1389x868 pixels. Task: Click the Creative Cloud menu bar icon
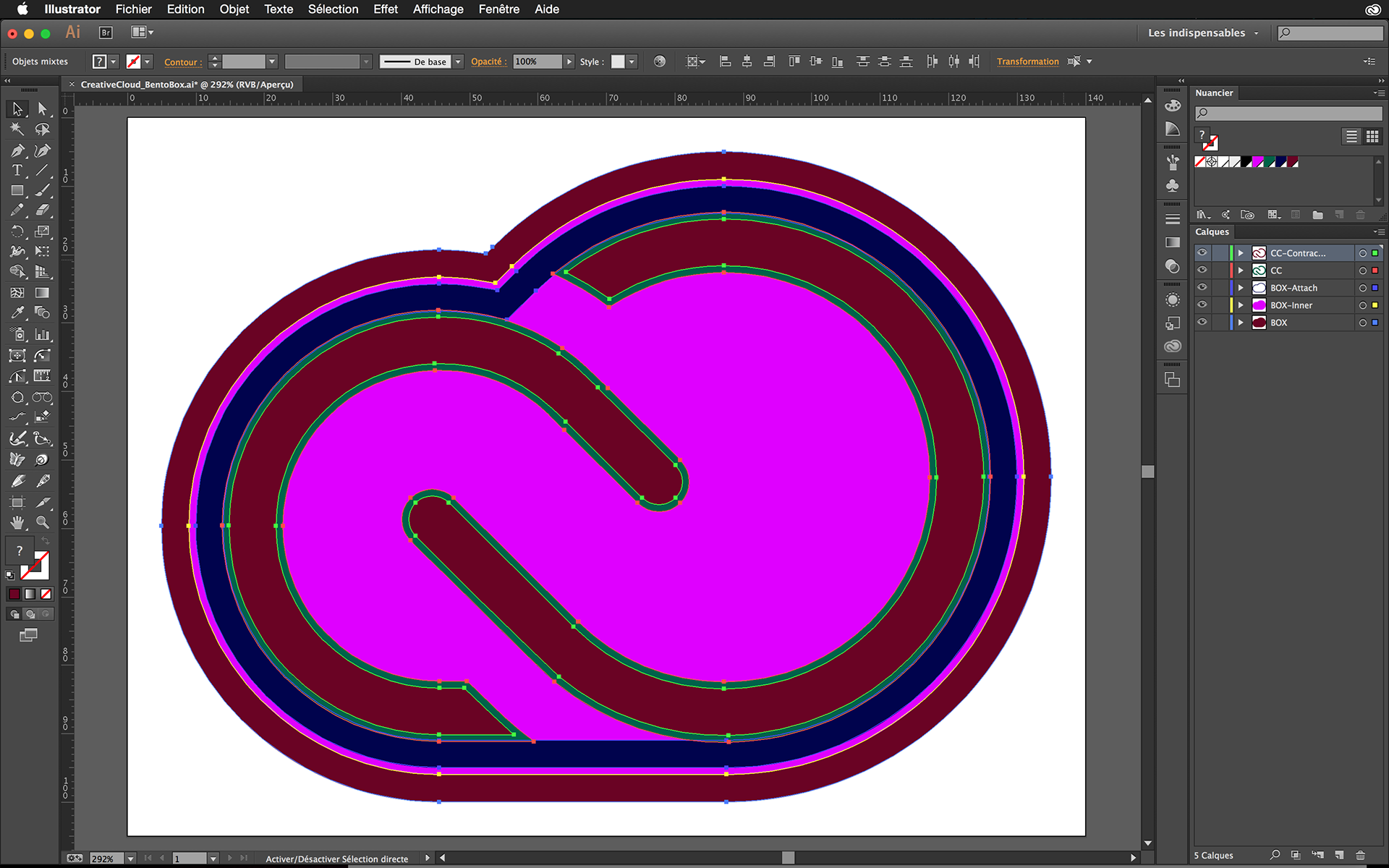tap(1372, 9)
